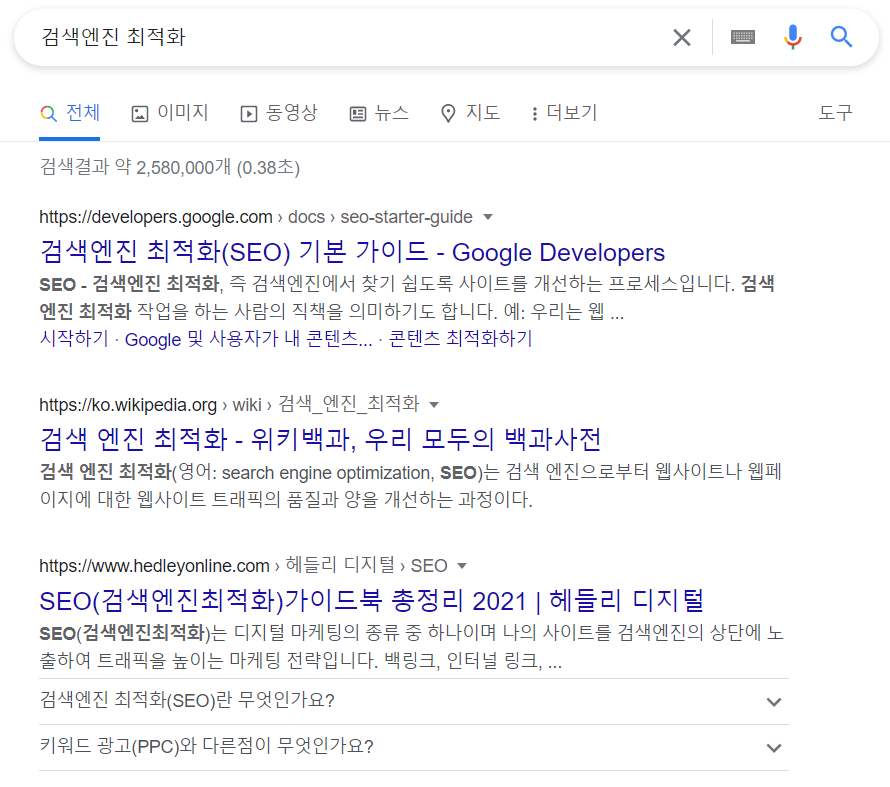The width and height of the screenshot is (890, 787).
Task: Click the search input field containing 검색엔진 최적화
Action: [x=352, y=37]
